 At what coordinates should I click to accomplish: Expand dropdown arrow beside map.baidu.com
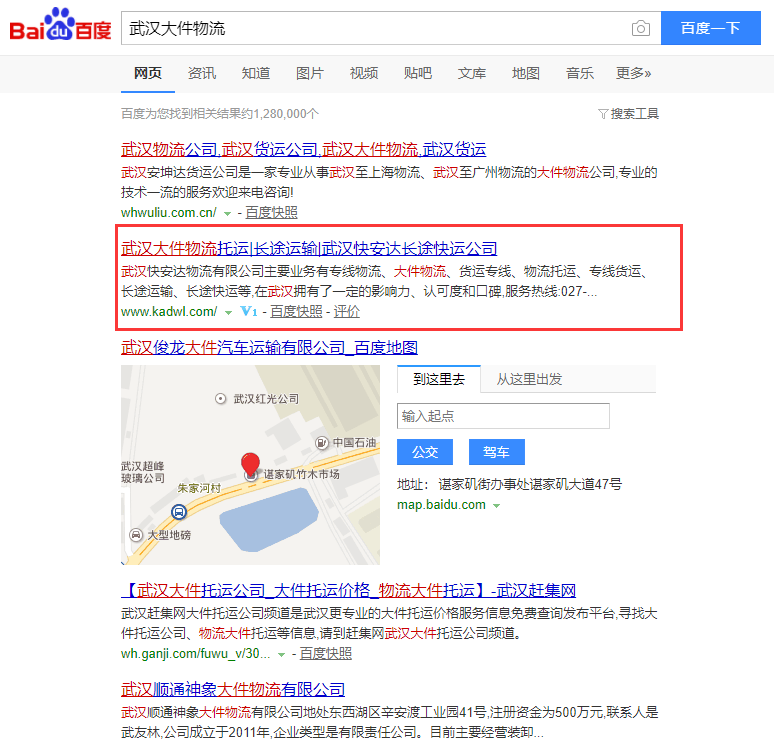click(497, 506)
